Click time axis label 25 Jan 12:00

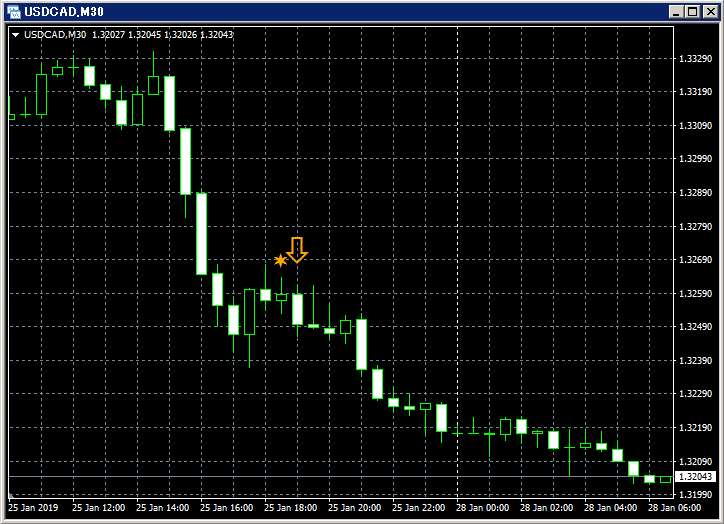(98, 508)
